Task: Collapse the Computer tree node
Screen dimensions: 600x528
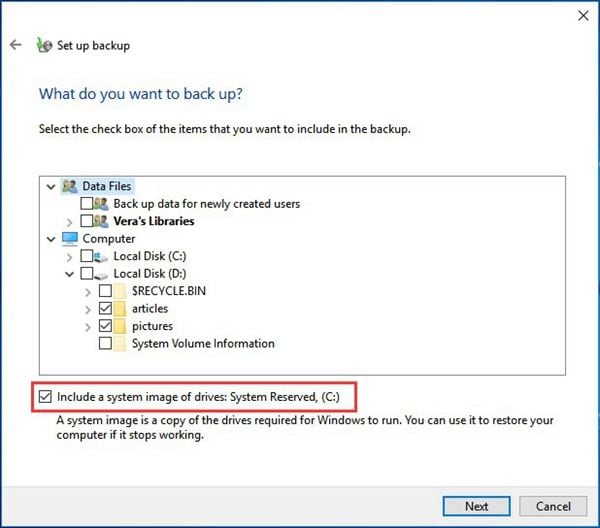Action: [x=51, y=240]
